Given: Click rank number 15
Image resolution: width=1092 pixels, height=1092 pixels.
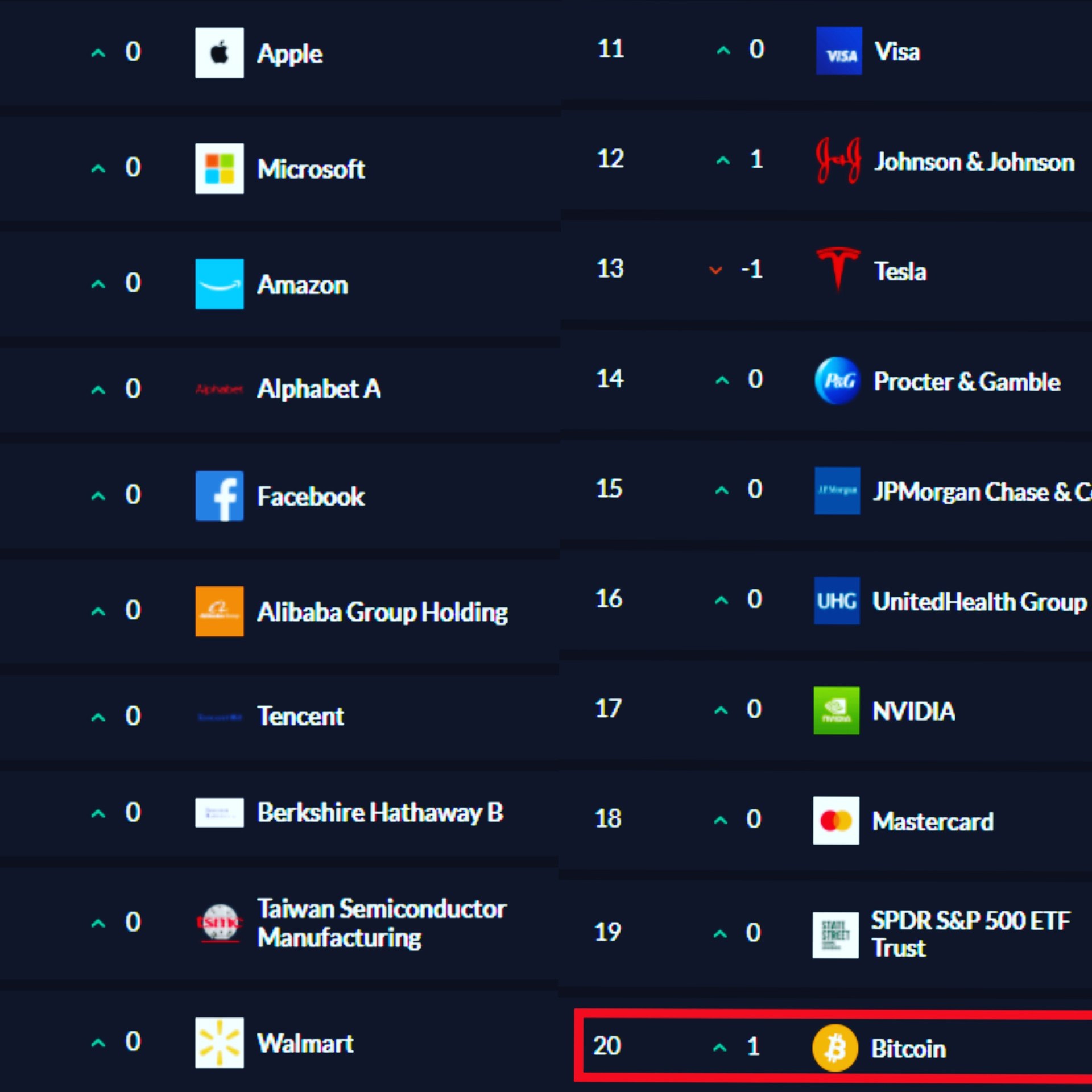Looking at the screenshot, I should [x=609, y=489].
